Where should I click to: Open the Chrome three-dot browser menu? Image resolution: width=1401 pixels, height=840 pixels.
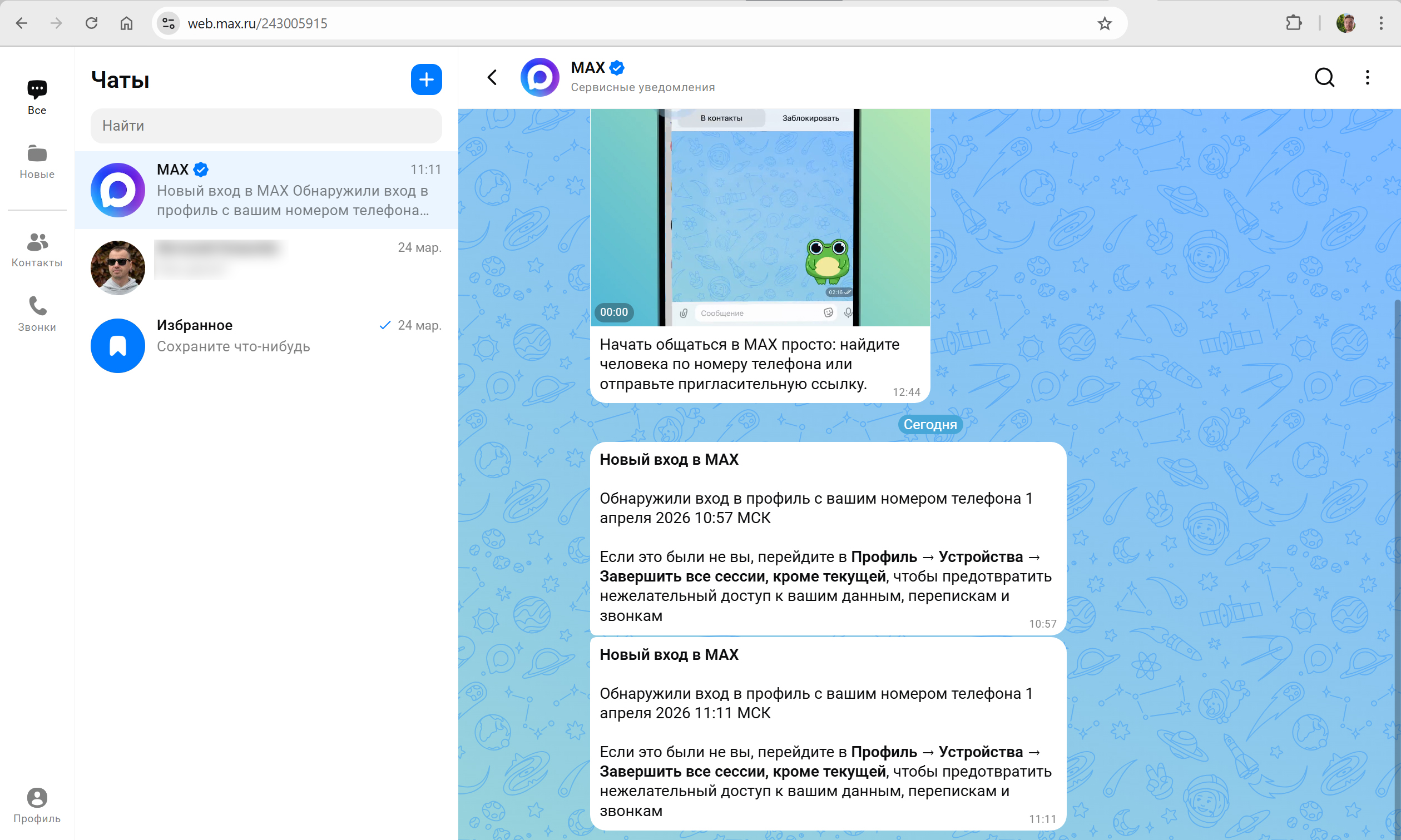pos(1382,23)
